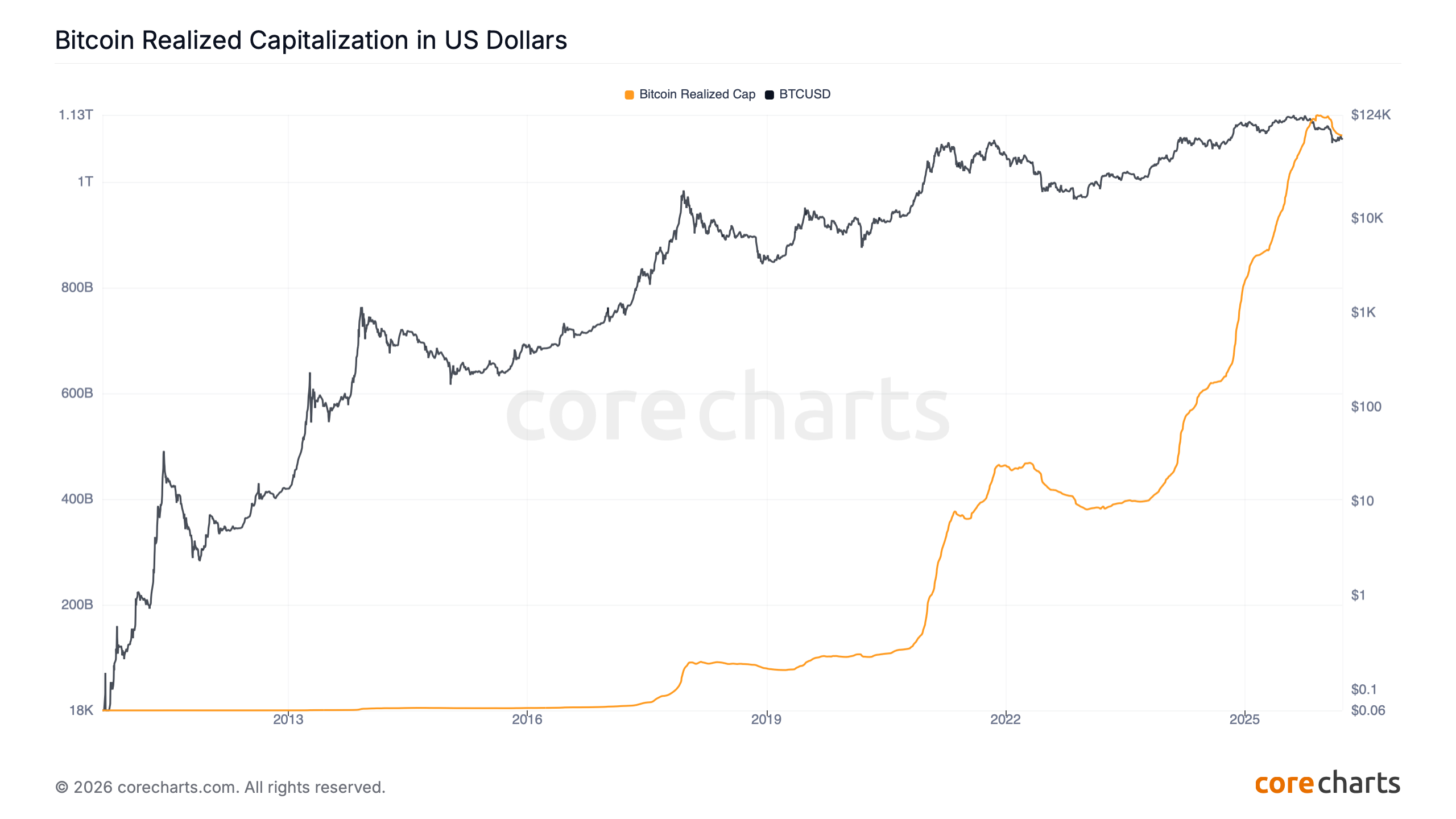Click the $0.06 right axis label

(x=1368, y=710)
